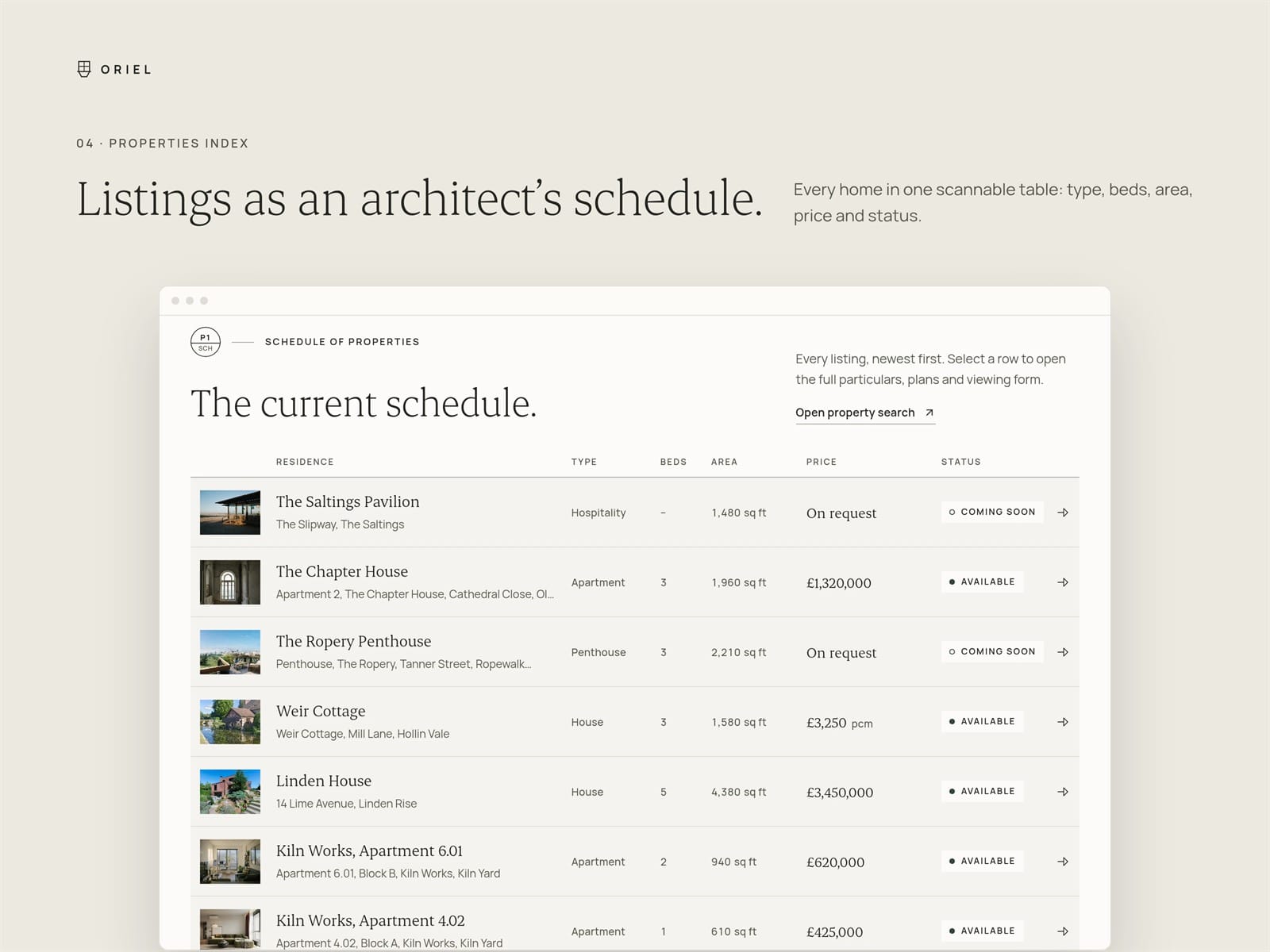View Kiln Works Apartment 6.01 thumbnail
This screenshot has width=1270, height=952.
click(230, 862)
